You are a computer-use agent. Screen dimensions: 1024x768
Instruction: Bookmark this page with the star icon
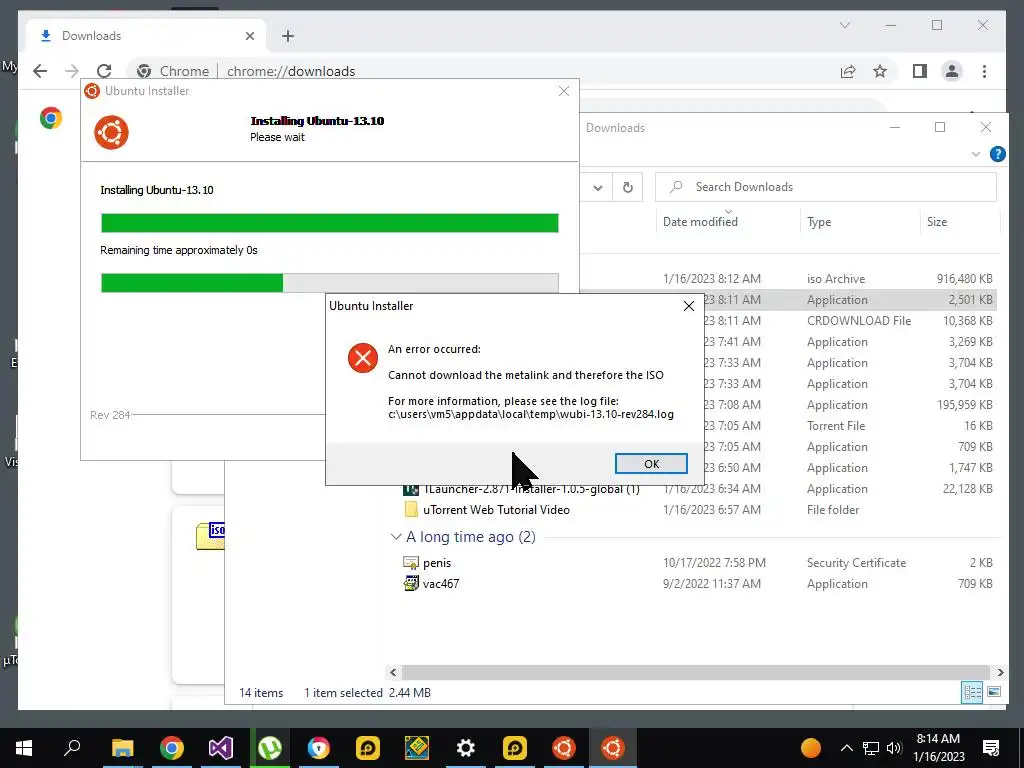[x=880, y=71]
